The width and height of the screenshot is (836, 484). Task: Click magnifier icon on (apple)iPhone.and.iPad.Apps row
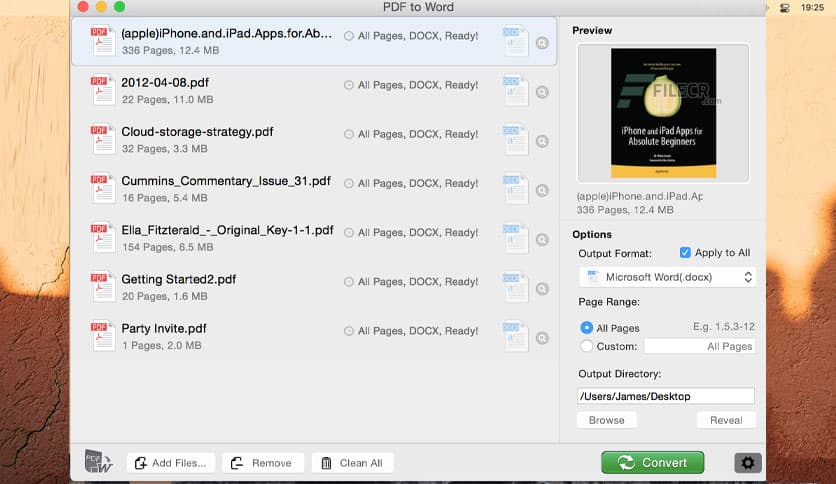click(542, 43)
